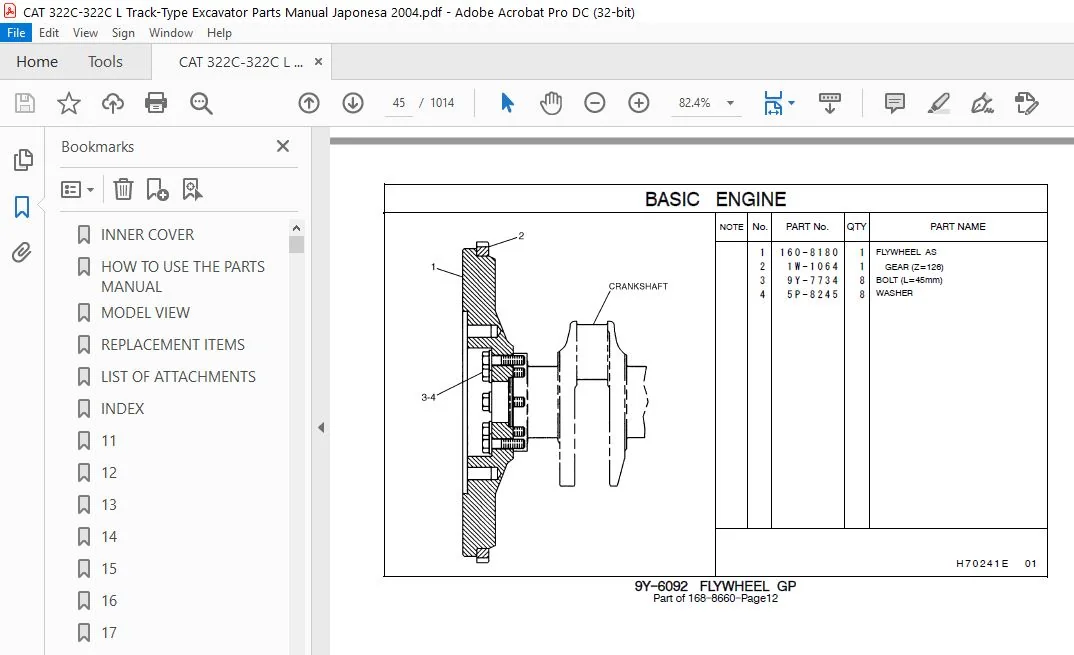The width and height of the screenshot is (1074, 655).
Task: Go to next page arrow
Action: click(353, 103)
